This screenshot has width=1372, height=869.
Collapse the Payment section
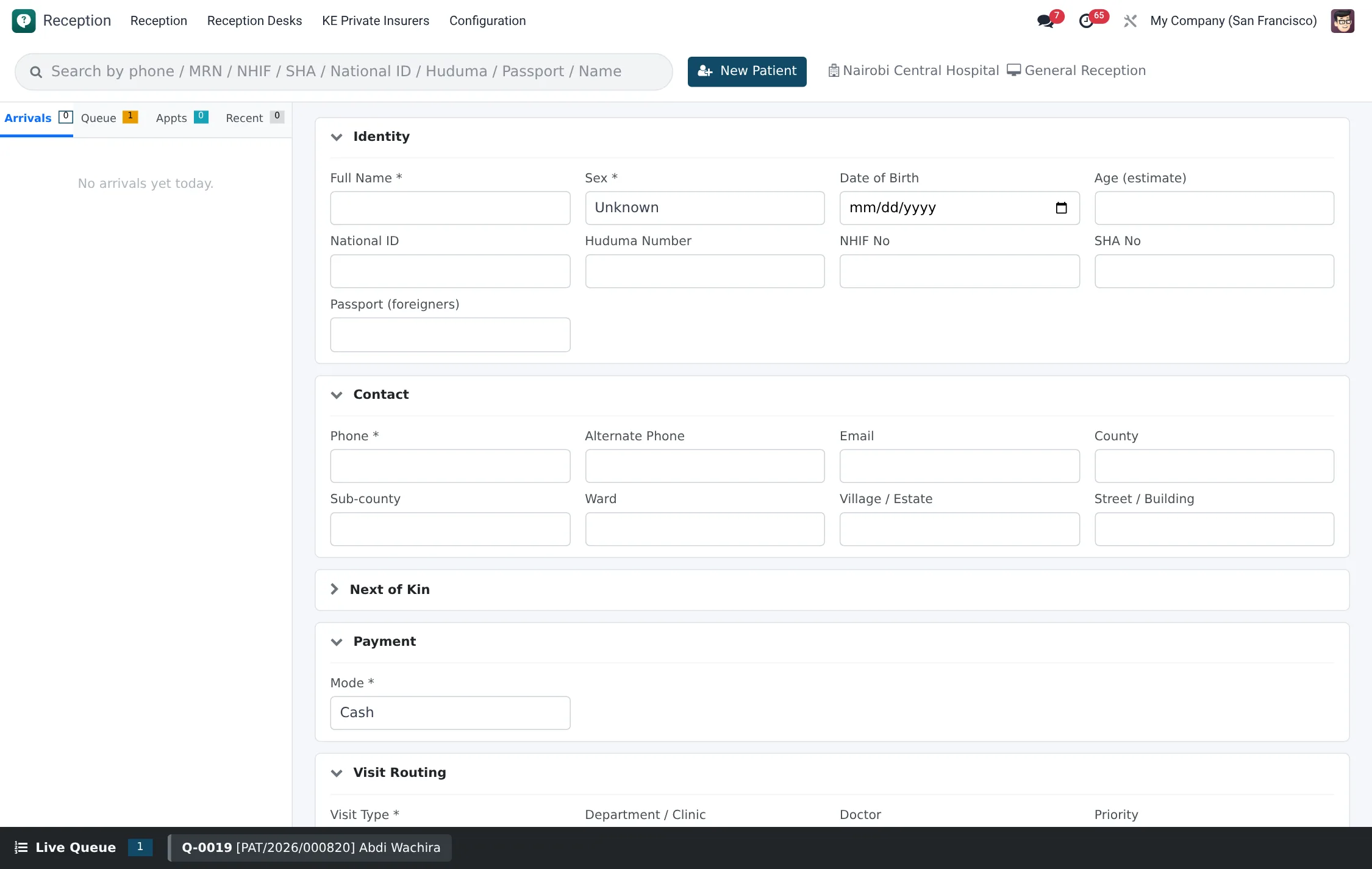(336, 642)
